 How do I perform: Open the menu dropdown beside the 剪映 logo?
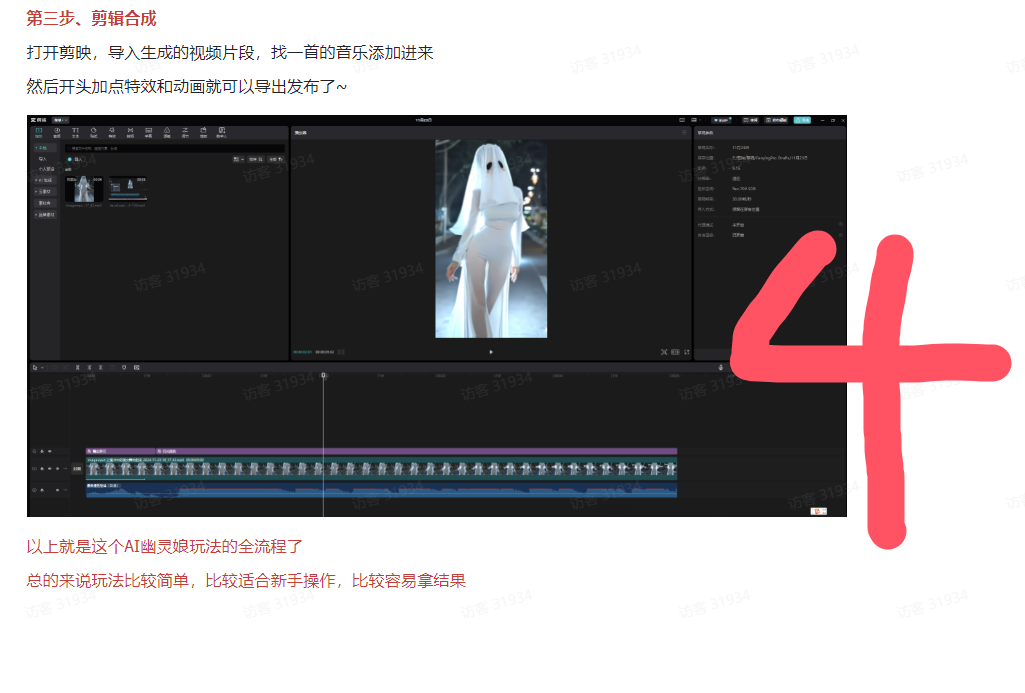point(60,120)
